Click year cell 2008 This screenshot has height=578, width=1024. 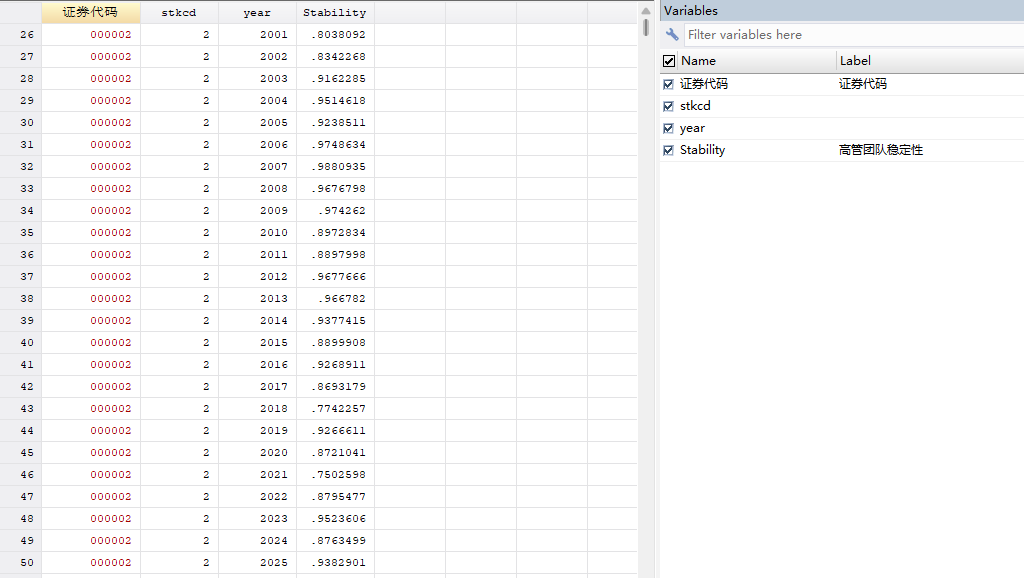[x=257, y=189]
